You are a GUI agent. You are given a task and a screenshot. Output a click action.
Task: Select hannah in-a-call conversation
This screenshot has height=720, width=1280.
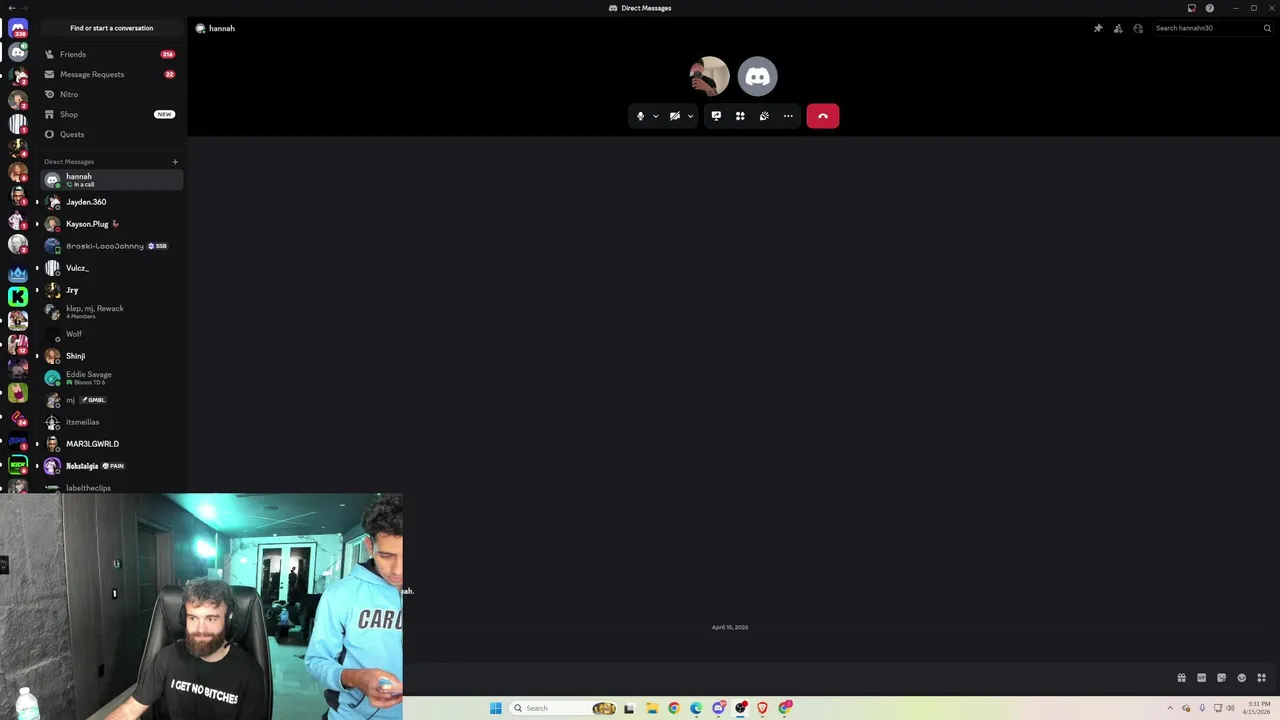[112, 180]
